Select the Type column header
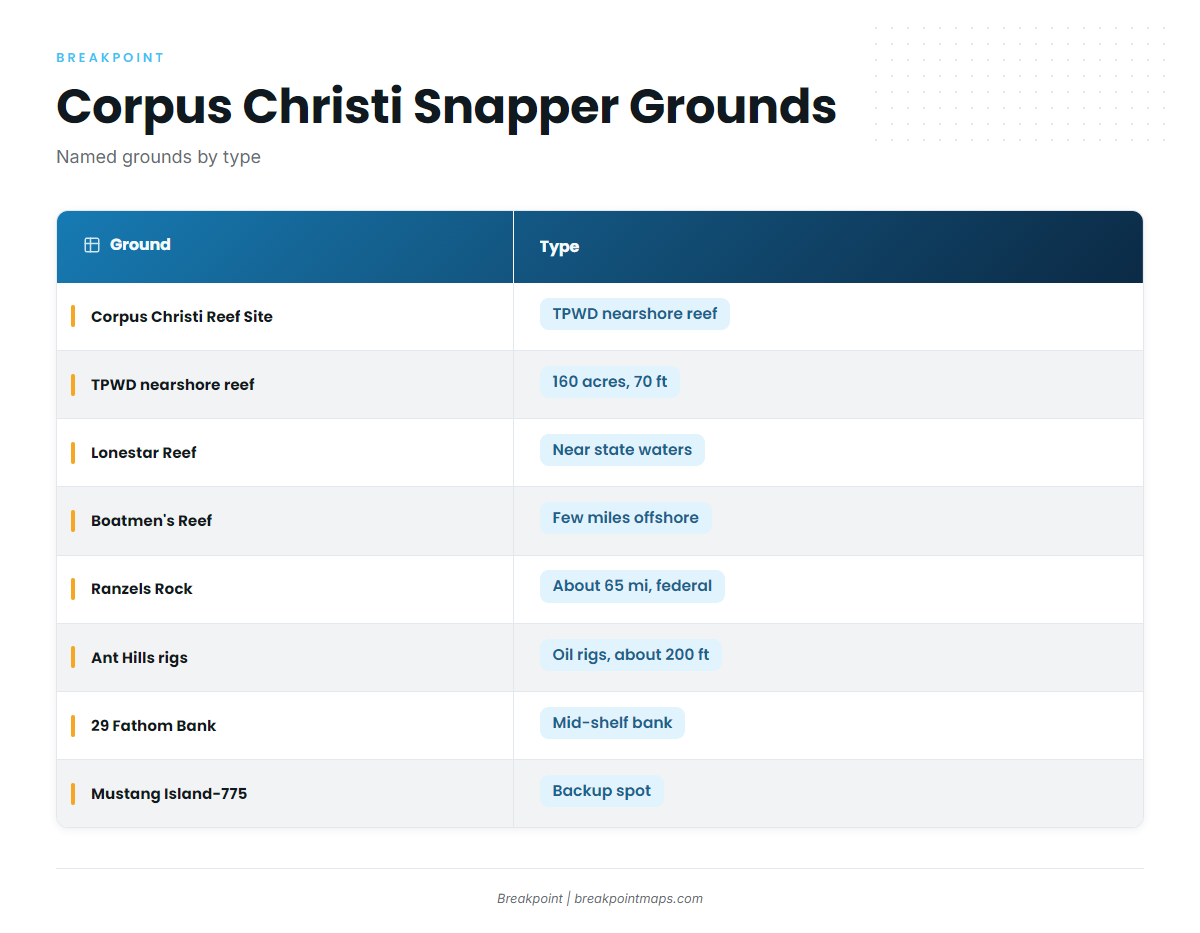 (828, 246)
